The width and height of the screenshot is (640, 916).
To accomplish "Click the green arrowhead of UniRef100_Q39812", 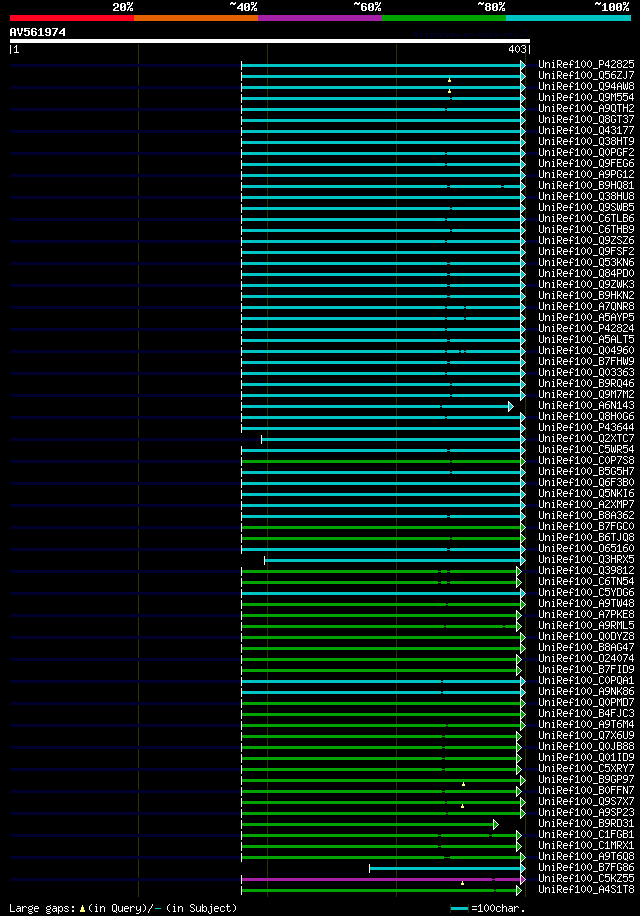I will click(x=519, y=571).
